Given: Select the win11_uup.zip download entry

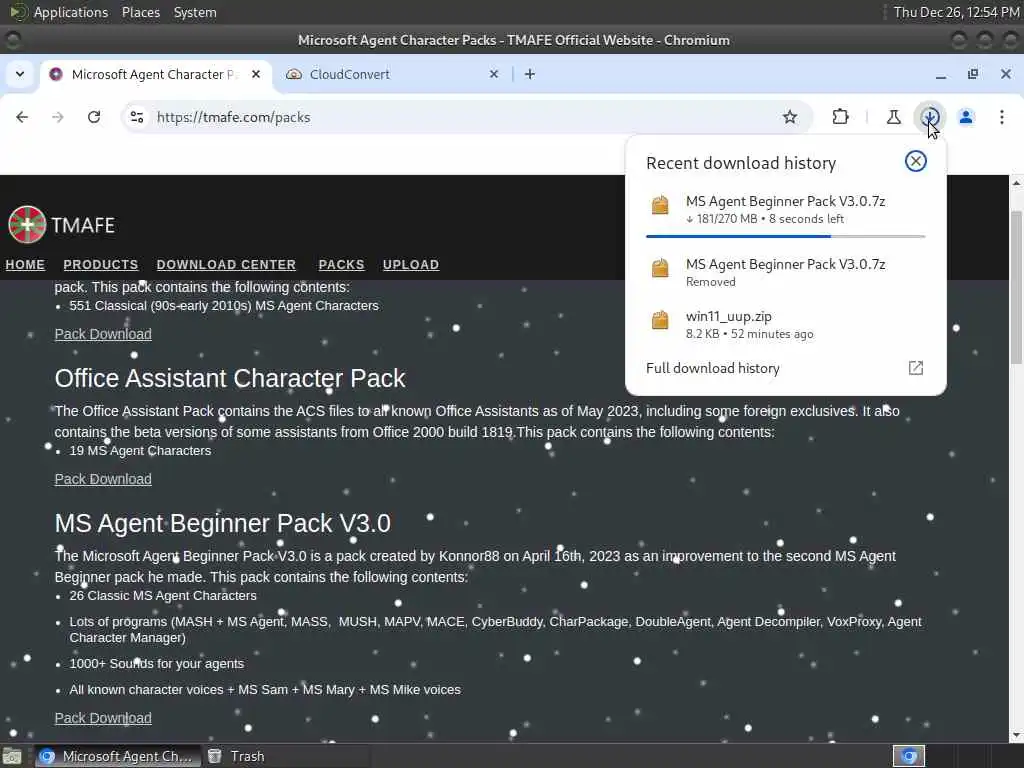Looking at the screenshot, I should 785,325.
